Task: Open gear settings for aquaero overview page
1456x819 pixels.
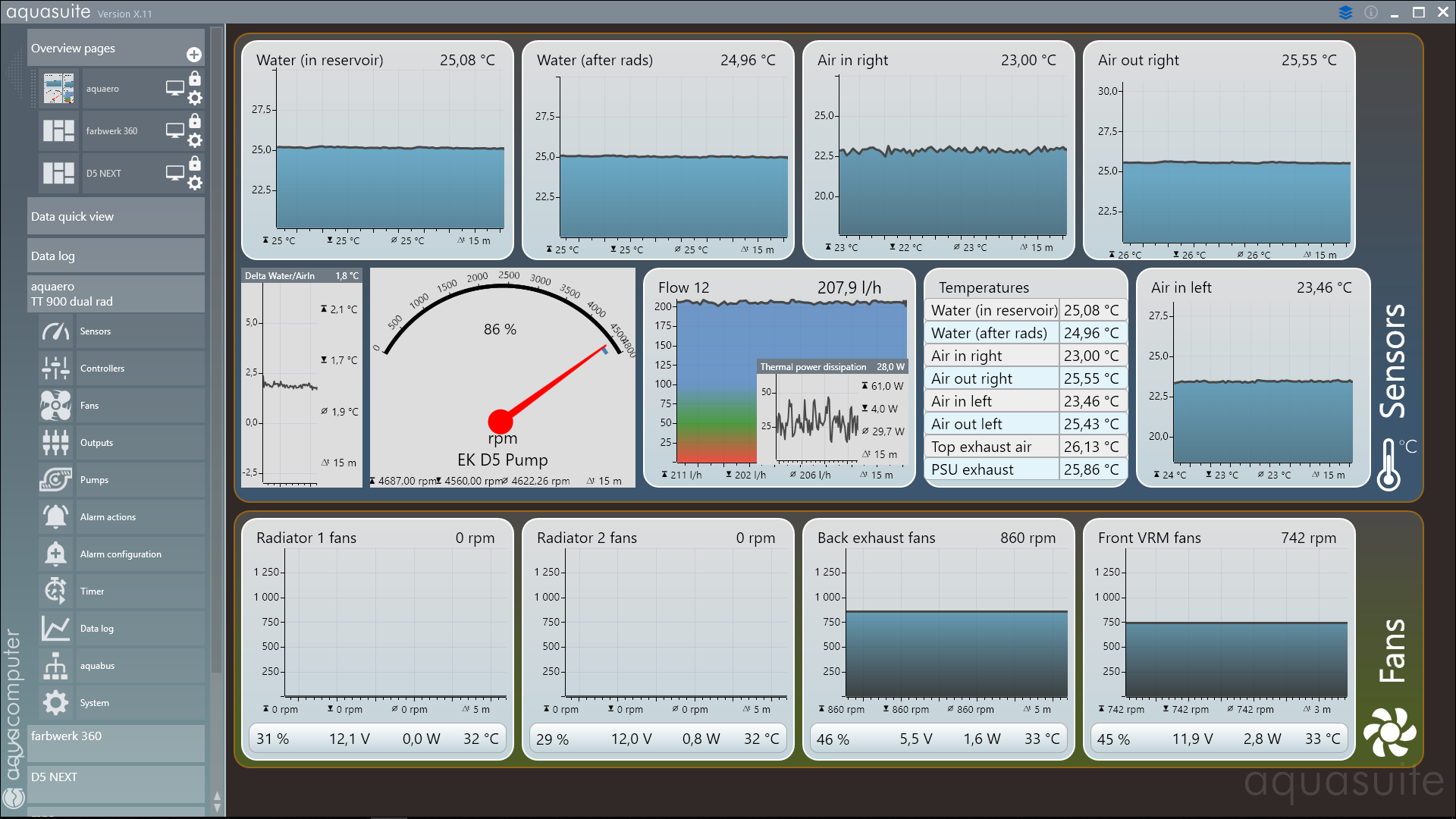Action: pyautogui.click(x=195, y=98)
